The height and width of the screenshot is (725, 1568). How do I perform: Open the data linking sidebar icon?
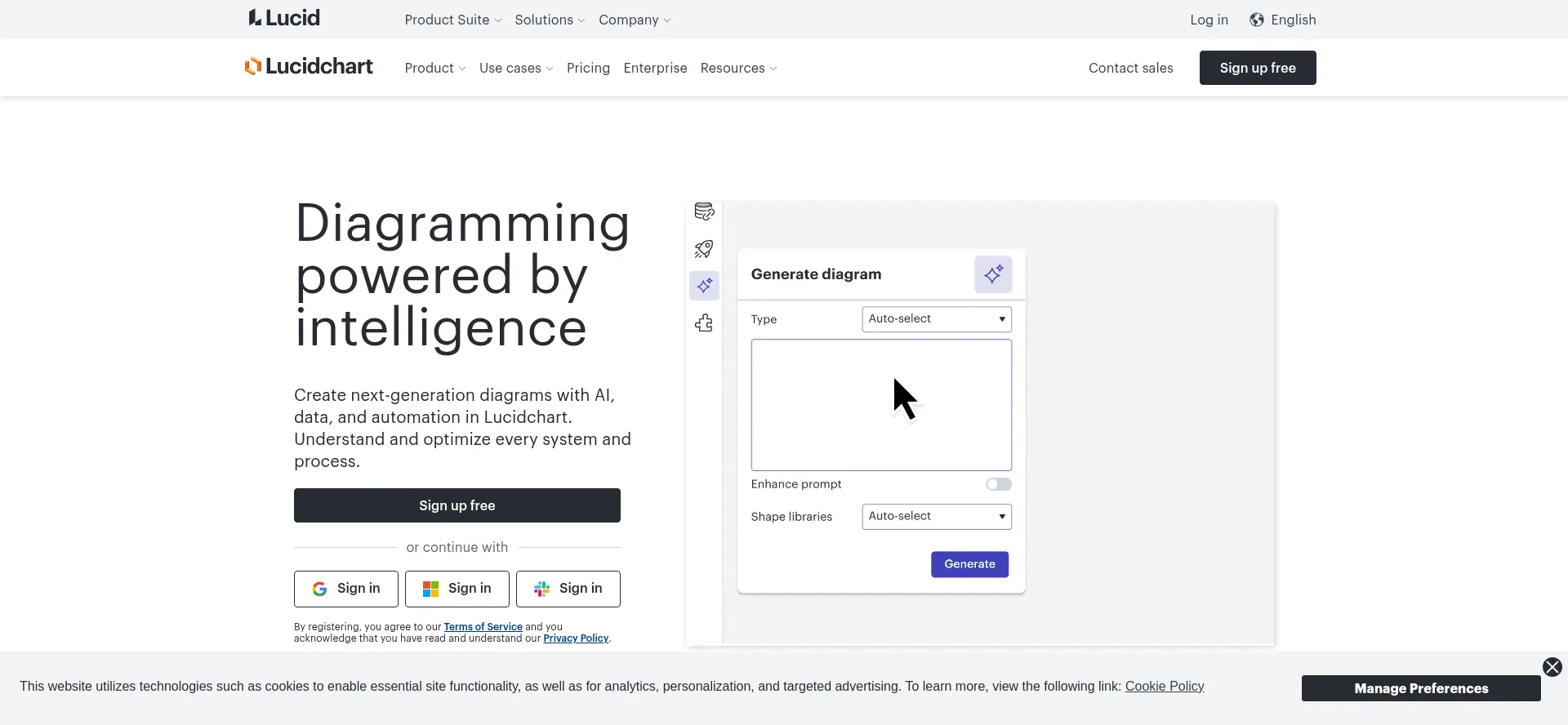tap(704, 211)
